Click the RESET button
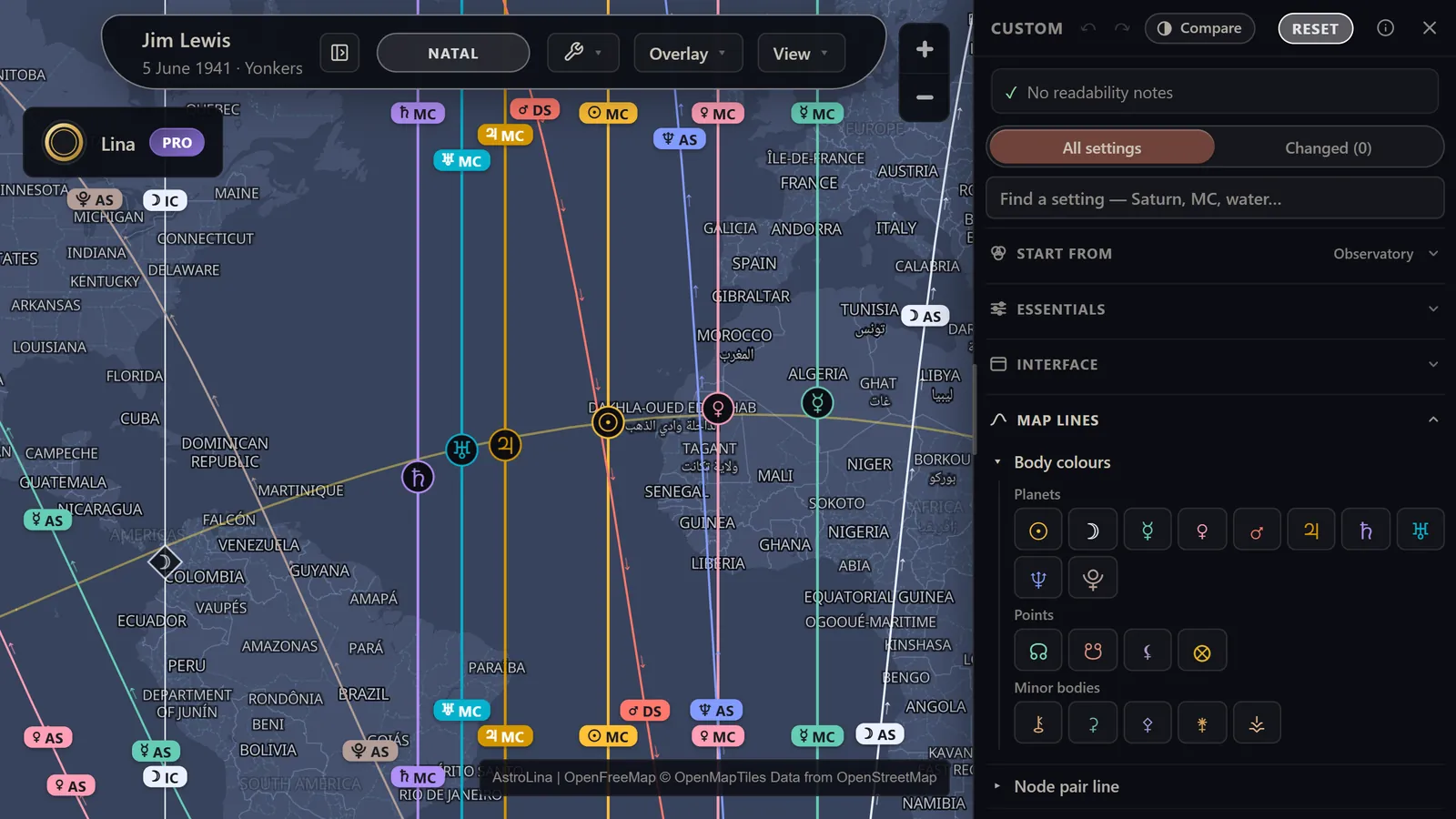Screen dimensions: 1456x819 click(x=1315, y=28)
